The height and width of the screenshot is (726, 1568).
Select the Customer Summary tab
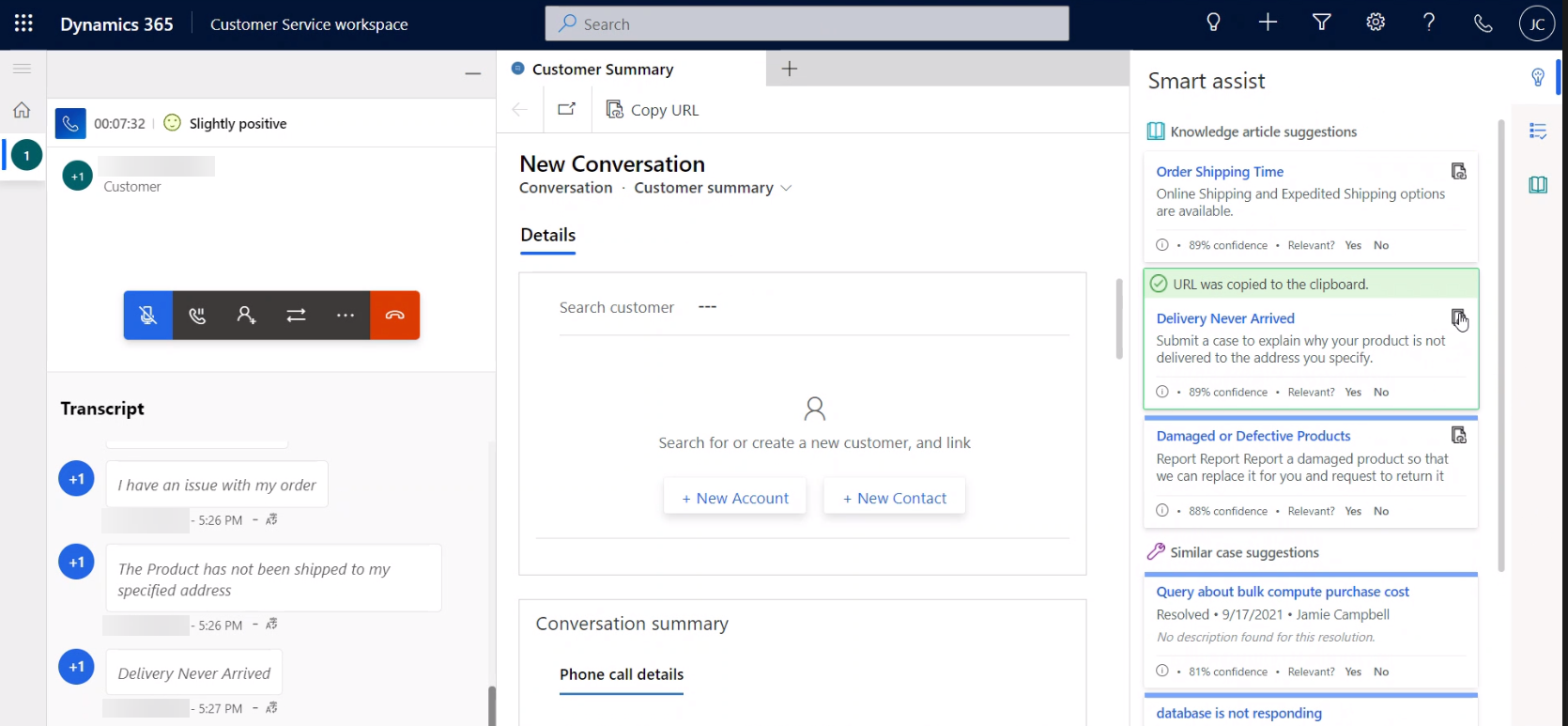point(631,69)
